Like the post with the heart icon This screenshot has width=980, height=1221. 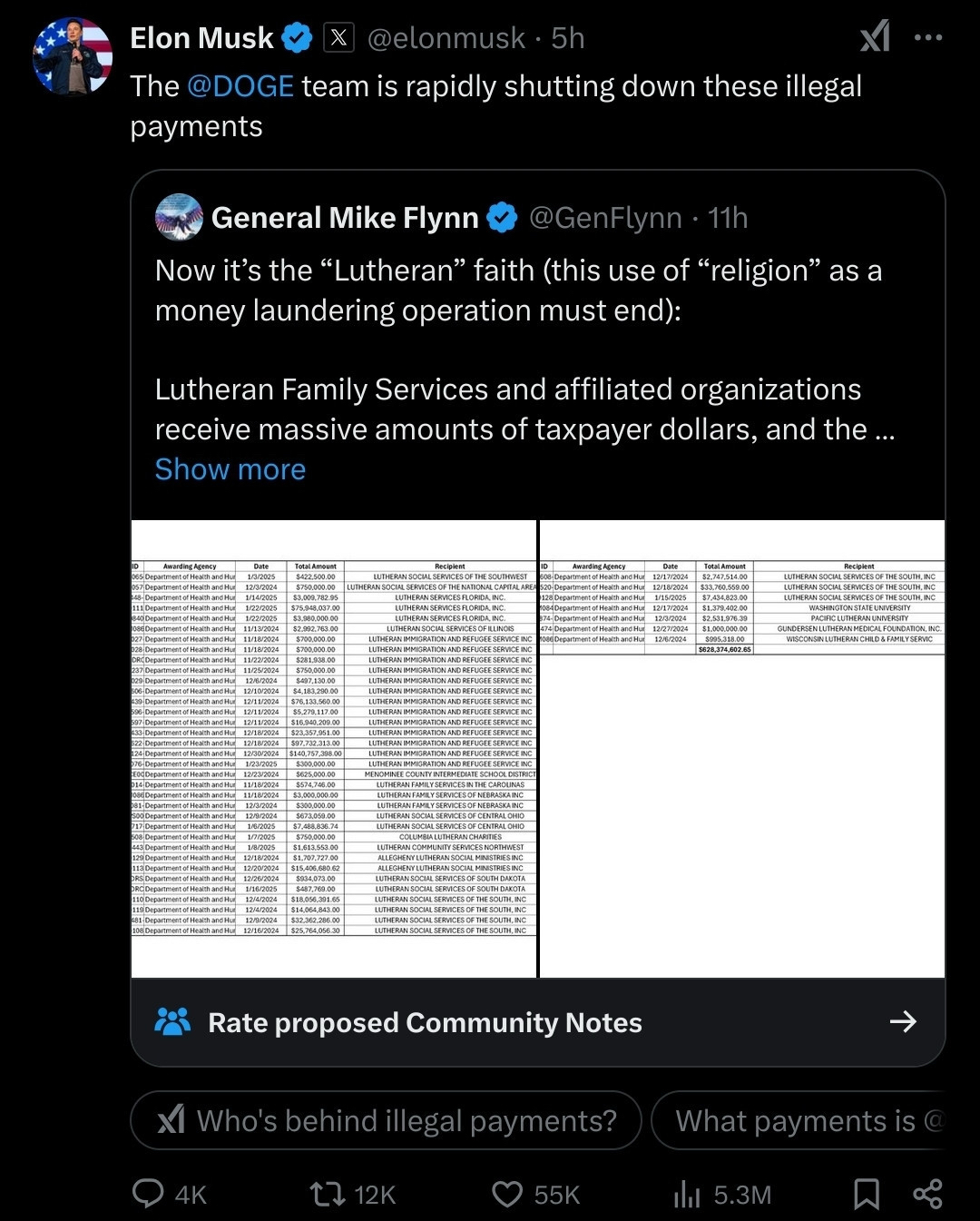tap(507, 1194)
